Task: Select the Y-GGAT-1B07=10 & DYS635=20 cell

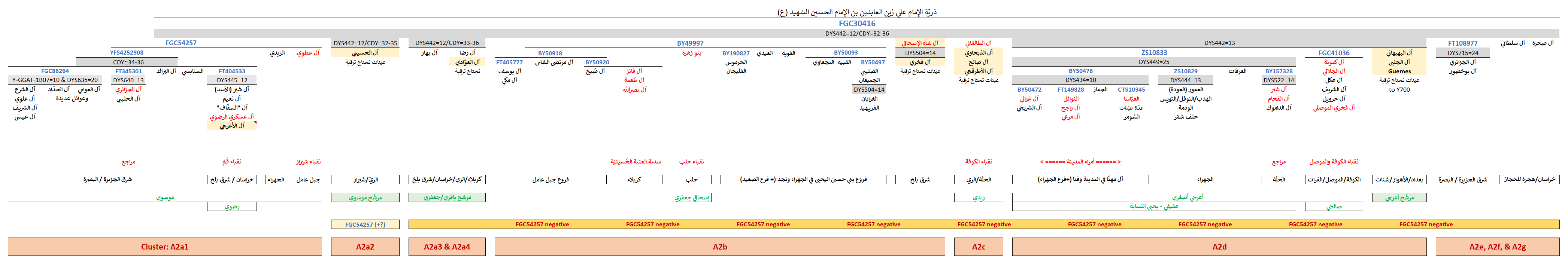Action: 55,80
